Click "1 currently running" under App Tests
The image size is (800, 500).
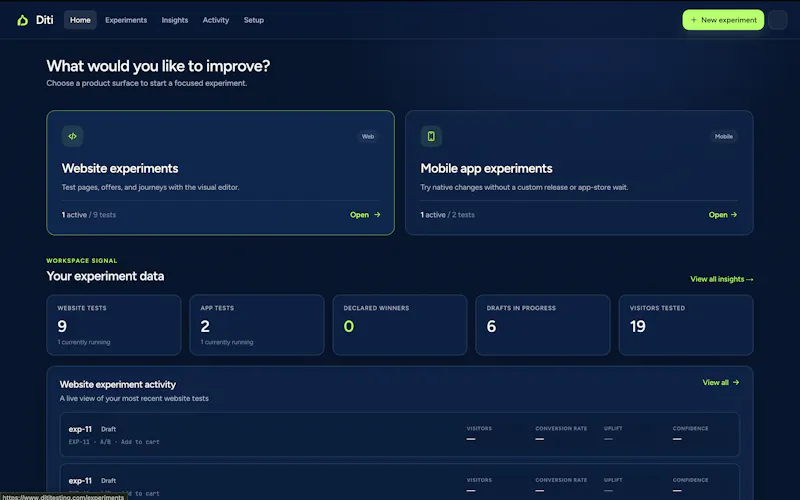coord(227,342)
